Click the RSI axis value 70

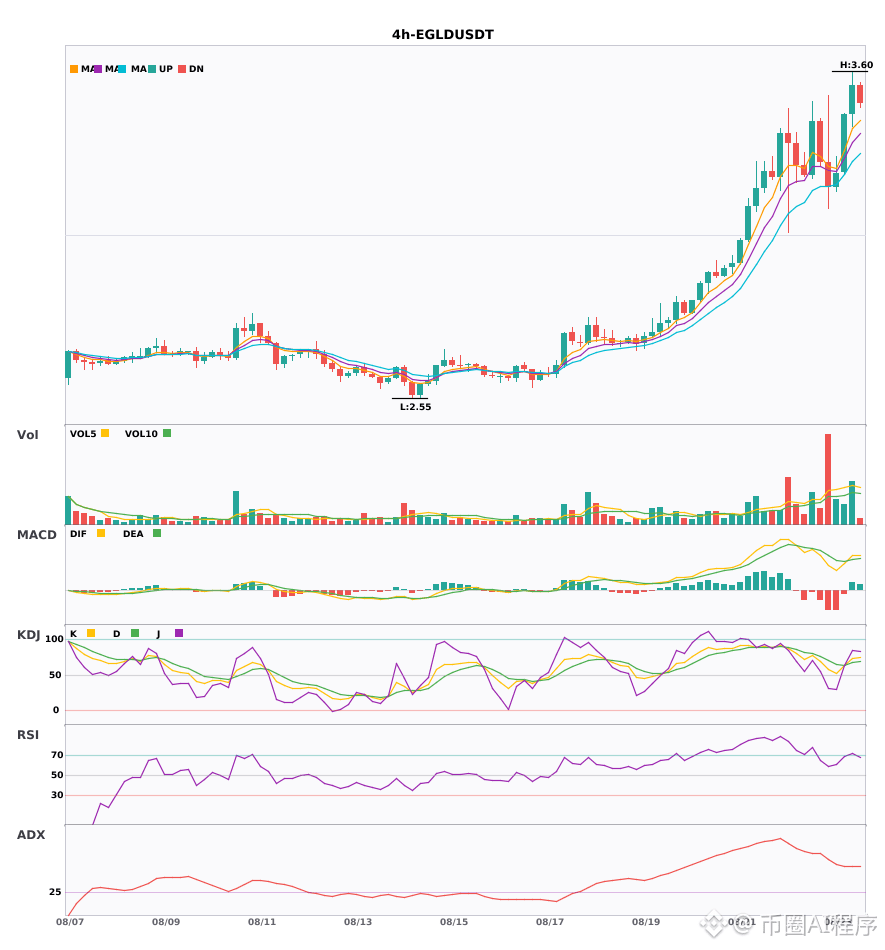click(57, 755)
